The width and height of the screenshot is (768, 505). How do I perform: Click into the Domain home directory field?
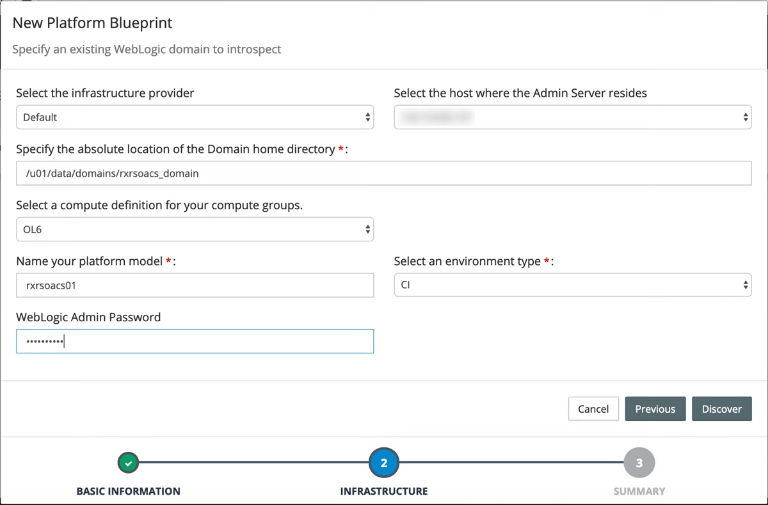(x=384, y=173)
